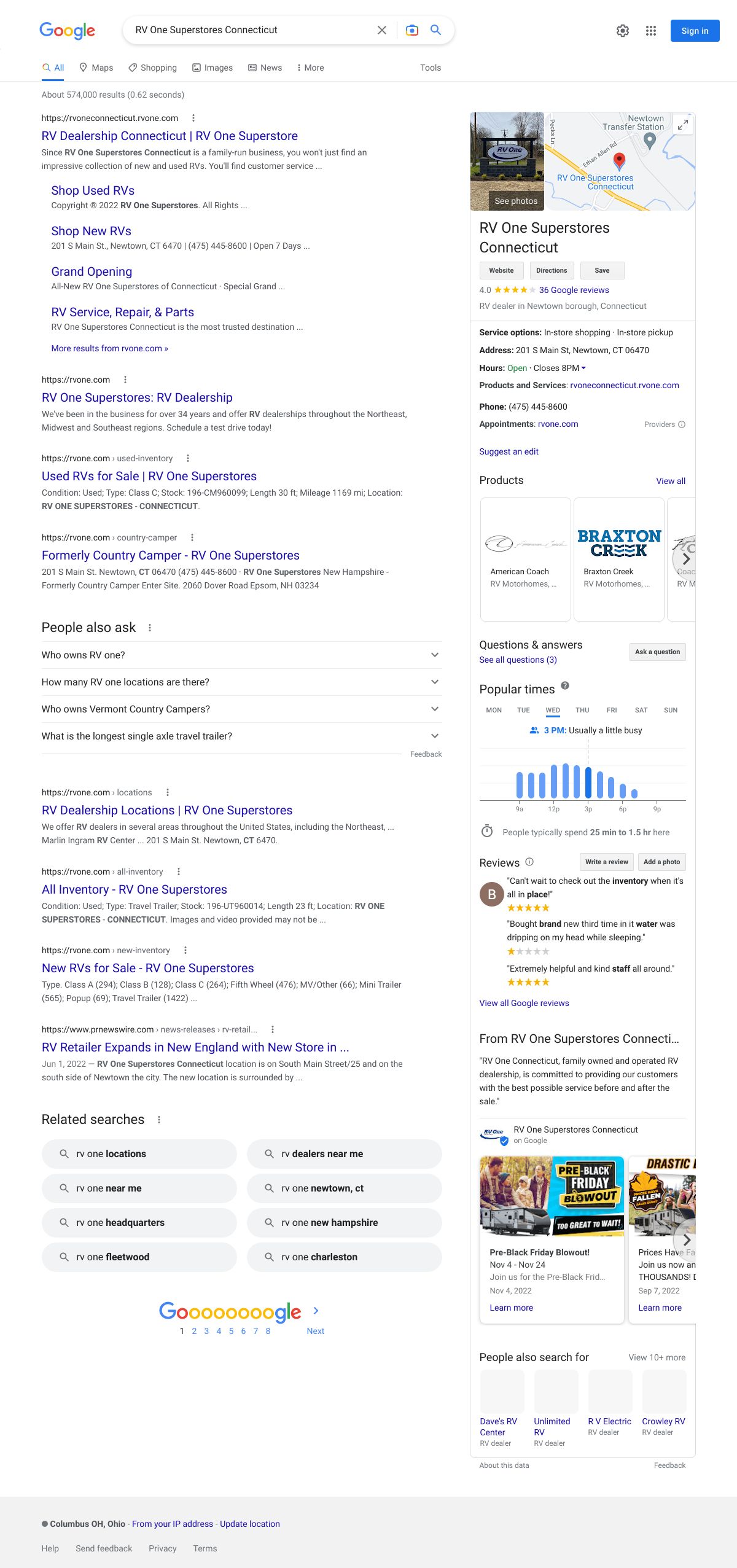Image resolution: width=737 pixels, height=1568 pixels.
Task: Open the hours dropdown next to Closes 8PM
Action: [x=583, y=368]
